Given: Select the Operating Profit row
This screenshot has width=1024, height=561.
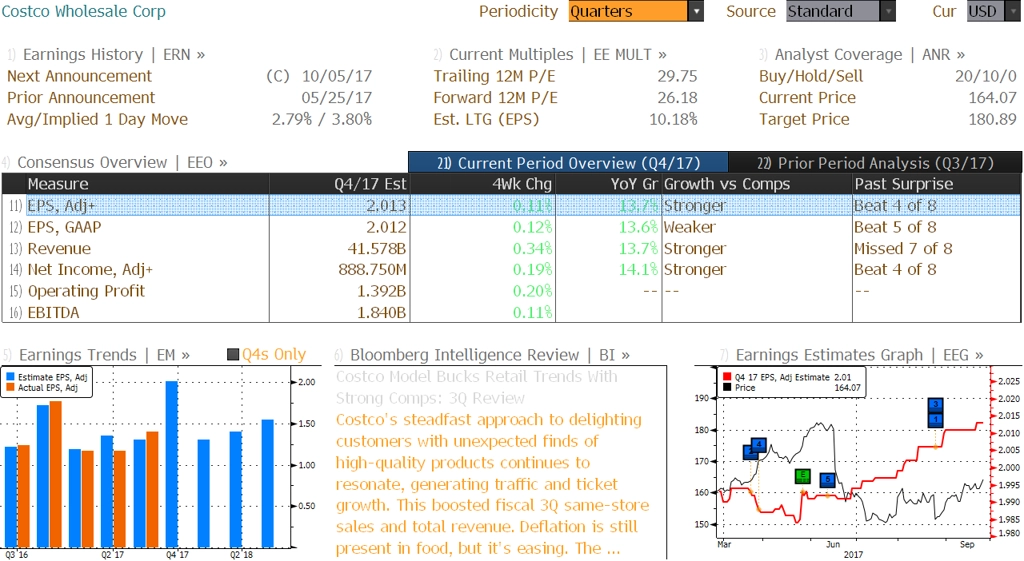Looking at the screenshot, I should (511, 291).
